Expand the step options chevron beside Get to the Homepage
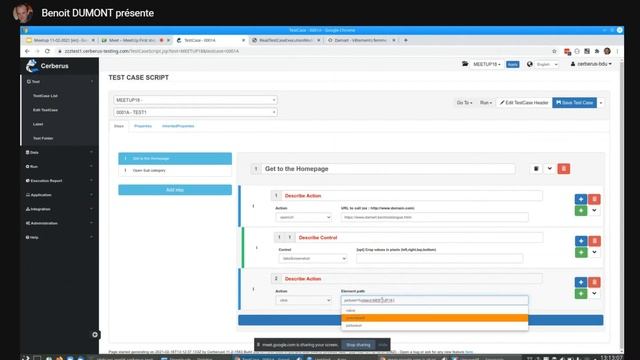Screen dimensions: 640x360 (550, 169)
